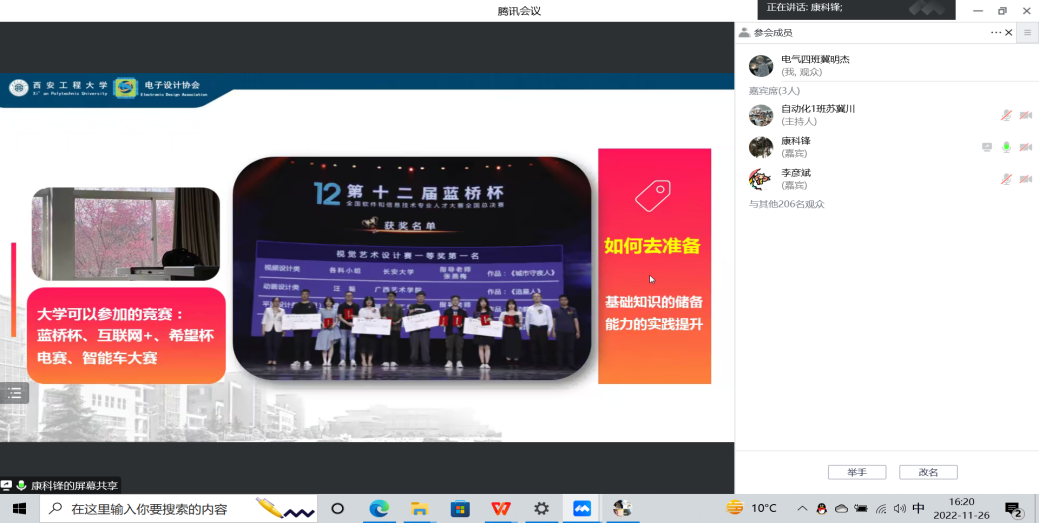Open the hamburger menu beside members panel
The width and height of the screenshot is (1039, 523).
[1027, 32]
